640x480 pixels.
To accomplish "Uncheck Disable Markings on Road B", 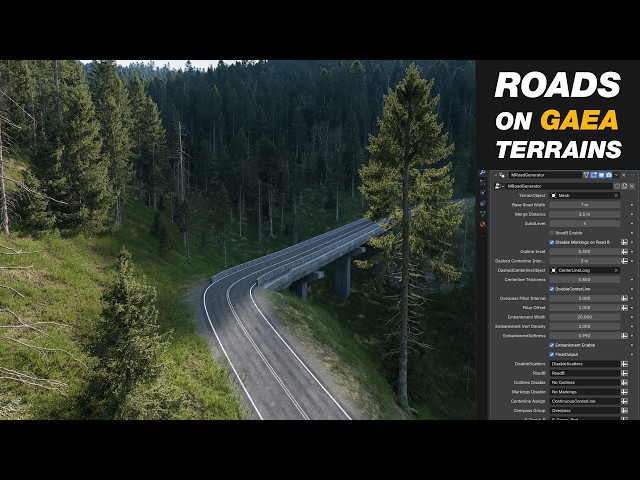I will click(x=552, y=242).
